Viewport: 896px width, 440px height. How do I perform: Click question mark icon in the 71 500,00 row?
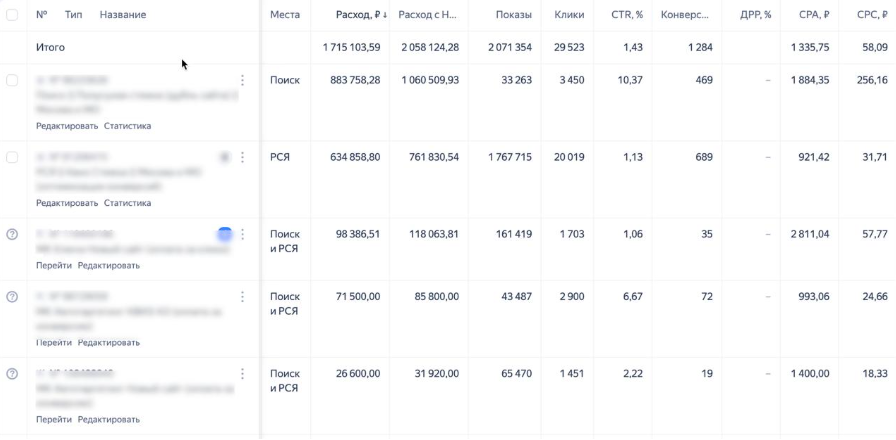pos(12,297)
